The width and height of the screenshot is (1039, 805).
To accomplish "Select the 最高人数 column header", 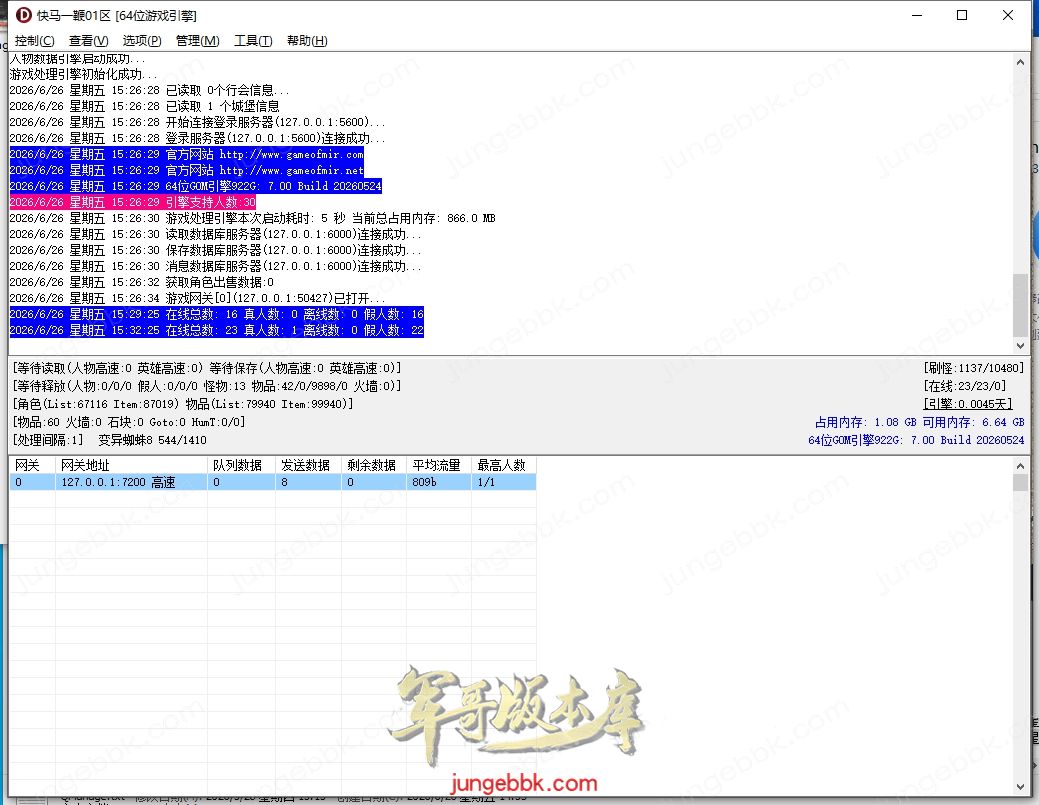I will click(x=504, y=465).
